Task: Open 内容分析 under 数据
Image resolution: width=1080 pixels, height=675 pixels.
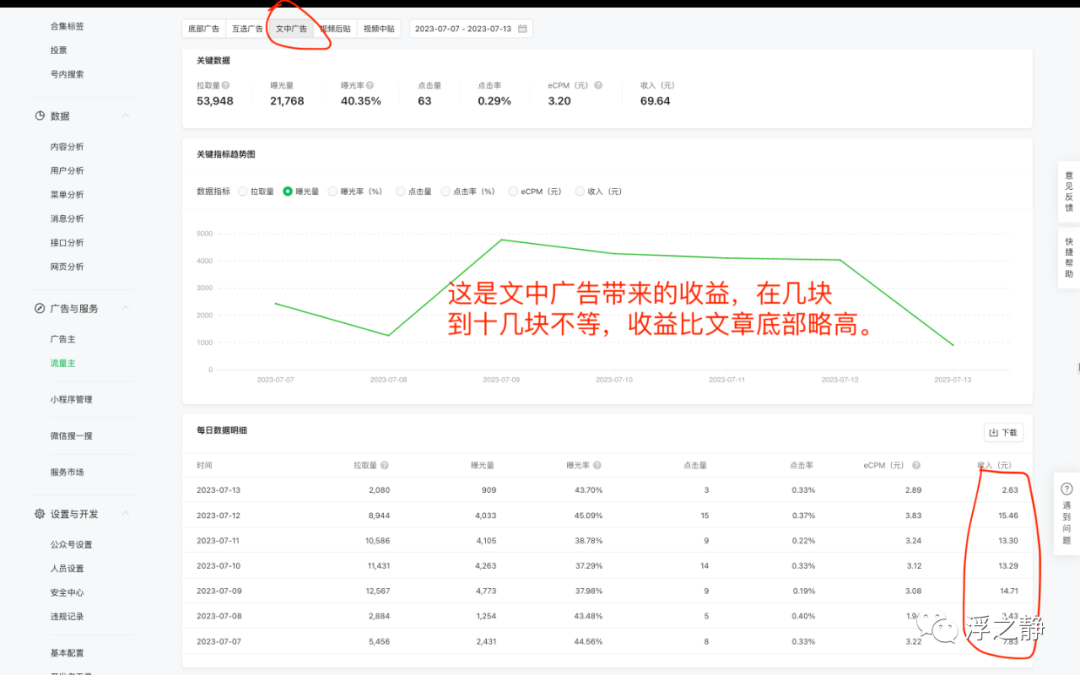Action: tap(67, 147)
